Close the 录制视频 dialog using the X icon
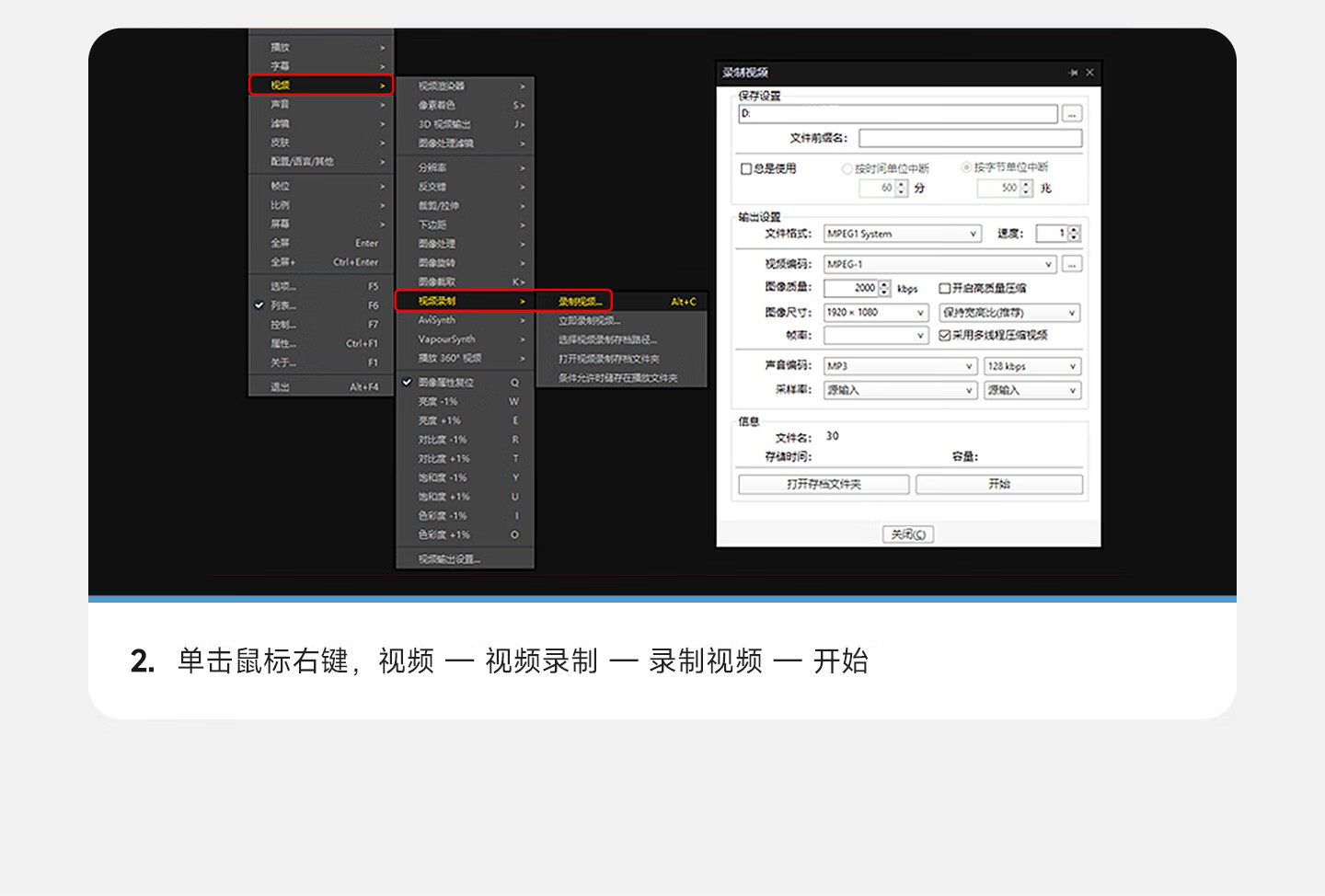1325x896 pixels. click(1090, 73)
